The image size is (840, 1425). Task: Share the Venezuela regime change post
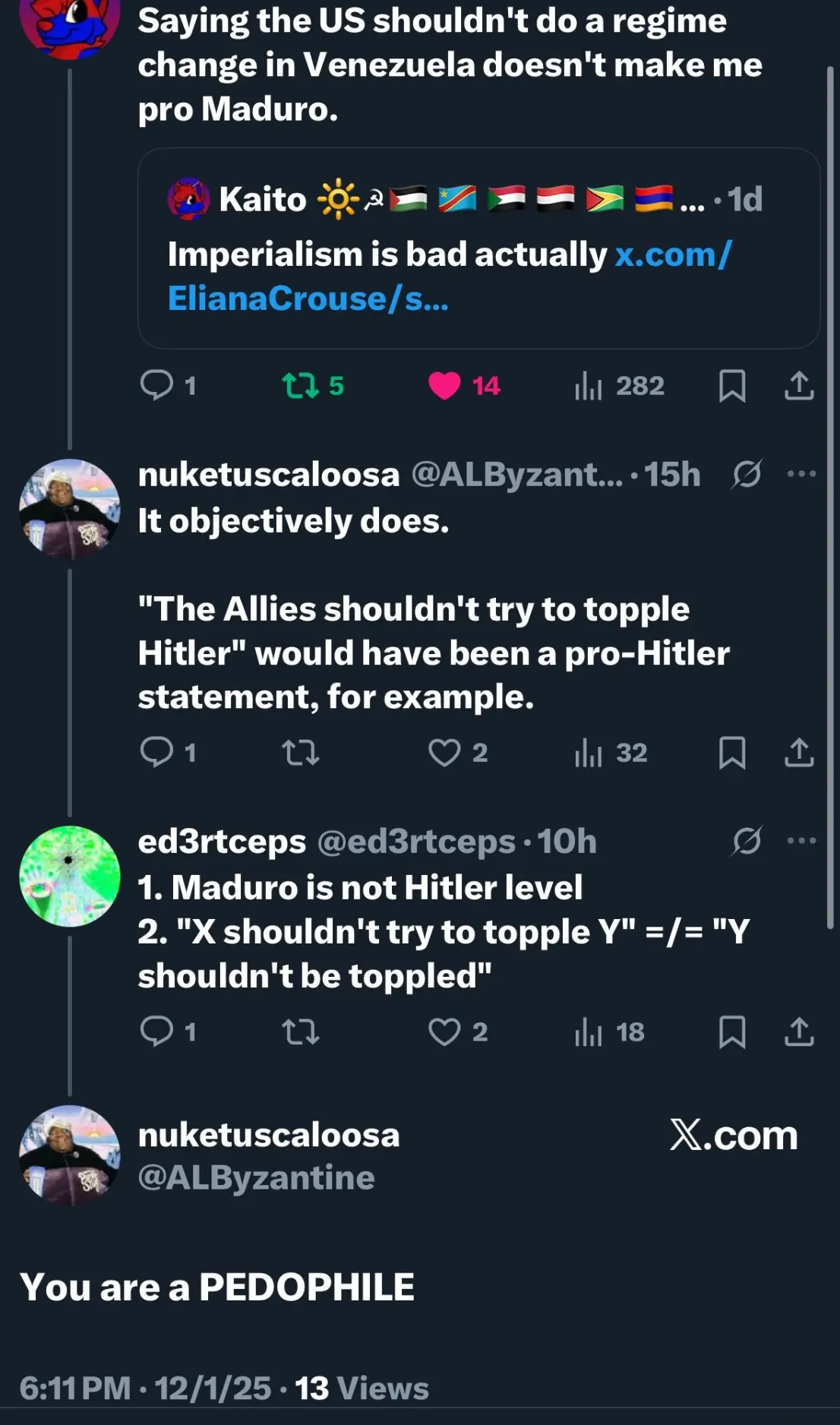pos(799,385)
